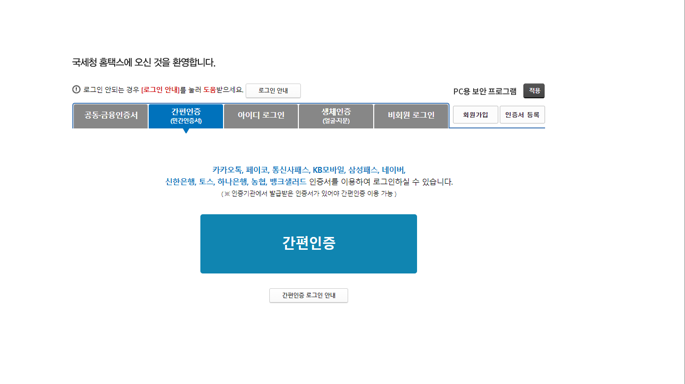Click the 카카오톡 provider name text
This screenshot has height=384, width=685.
(x=227, y=170)
